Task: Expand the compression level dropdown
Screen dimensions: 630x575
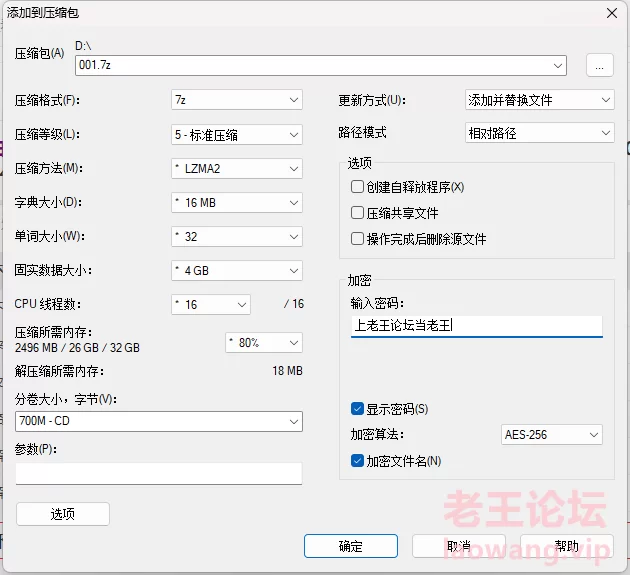Action: point(236,134)
